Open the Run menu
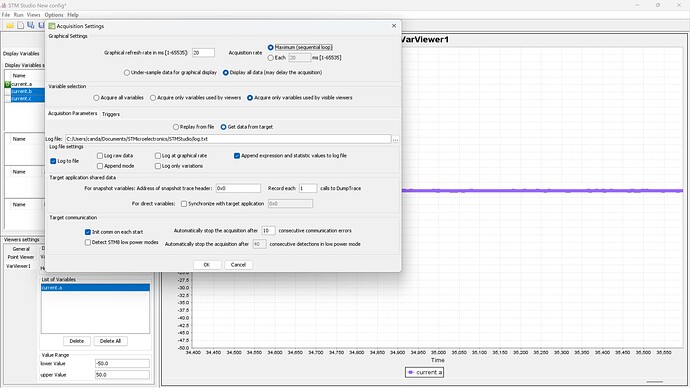 18,15
